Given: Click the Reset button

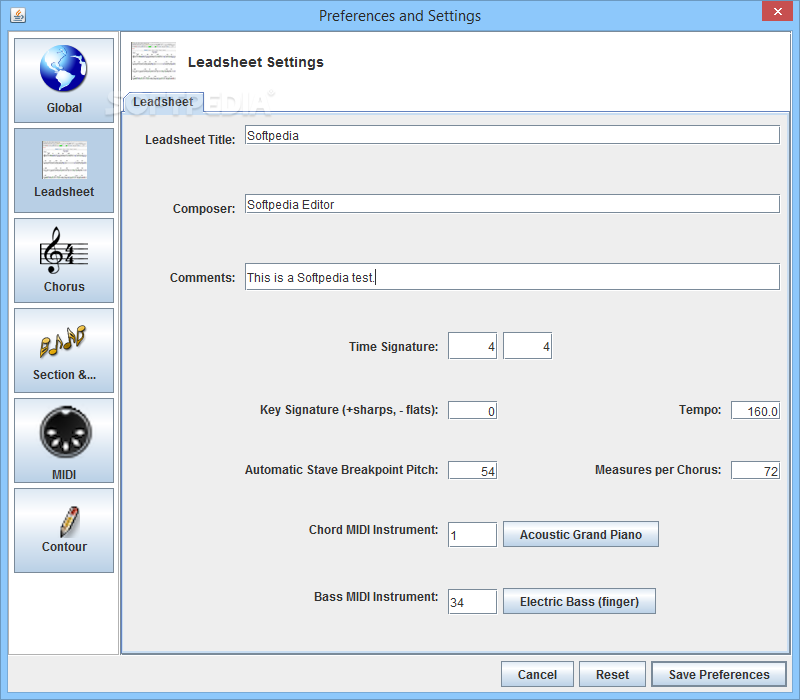Looking at the screenshot, I should click(612, 674).
